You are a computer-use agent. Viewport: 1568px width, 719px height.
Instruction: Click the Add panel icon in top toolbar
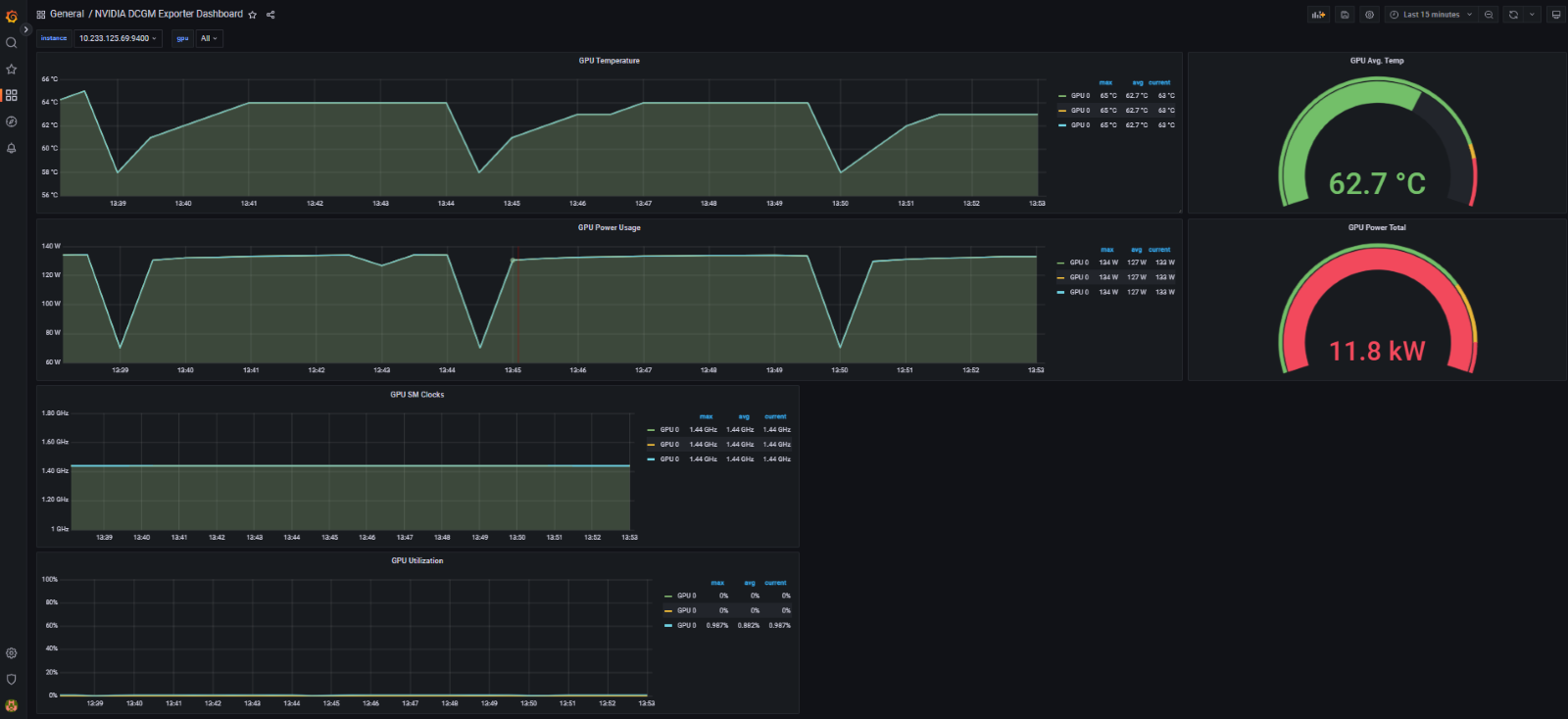pyautogui.click(x=1318, y=15)
